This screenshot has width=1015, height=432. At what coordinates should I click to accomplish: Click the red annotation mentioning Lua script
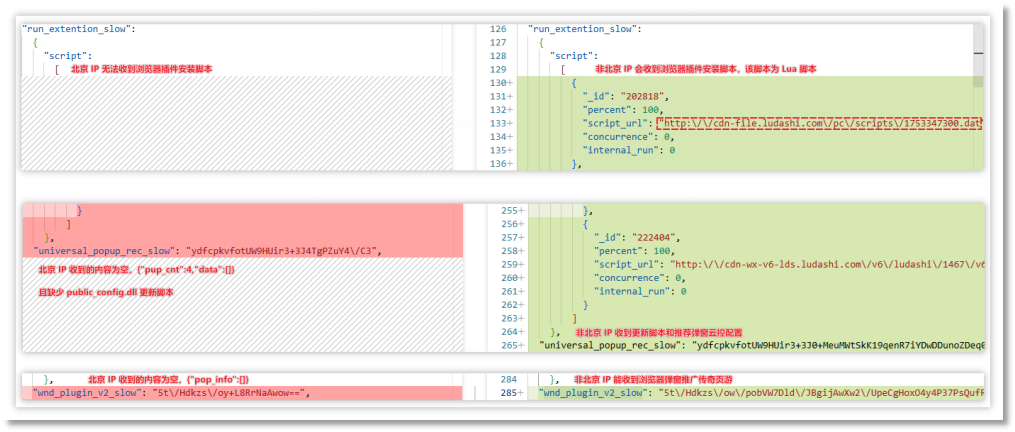coord(705,69)
